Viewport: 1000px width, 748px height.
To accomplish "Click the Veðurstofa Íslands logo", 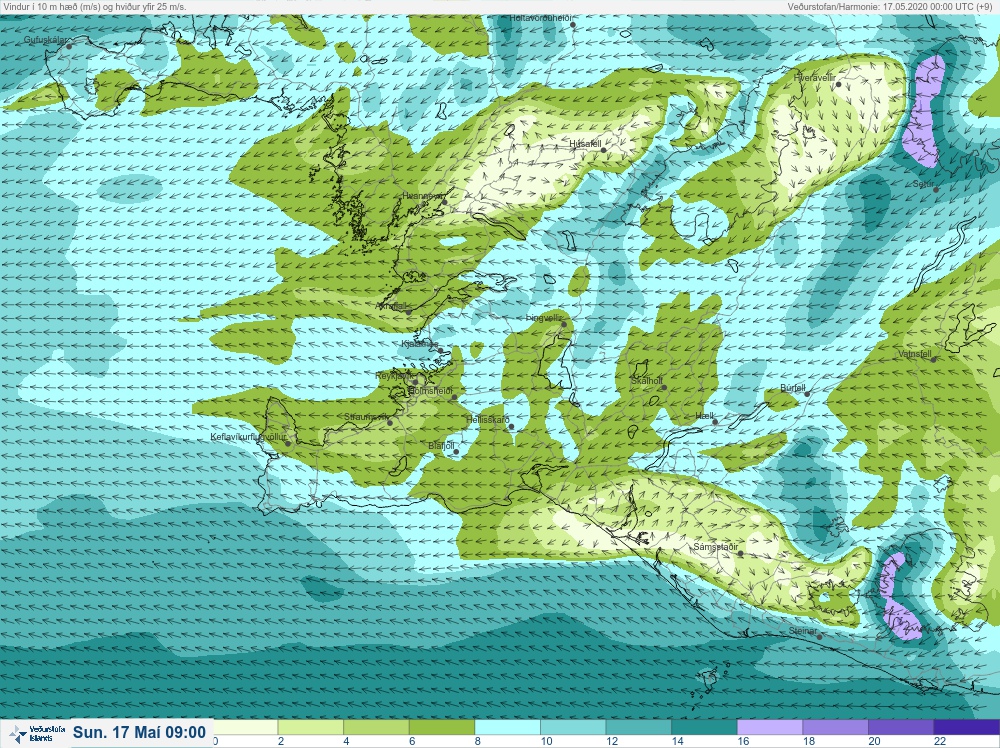I will click(36, 734).
